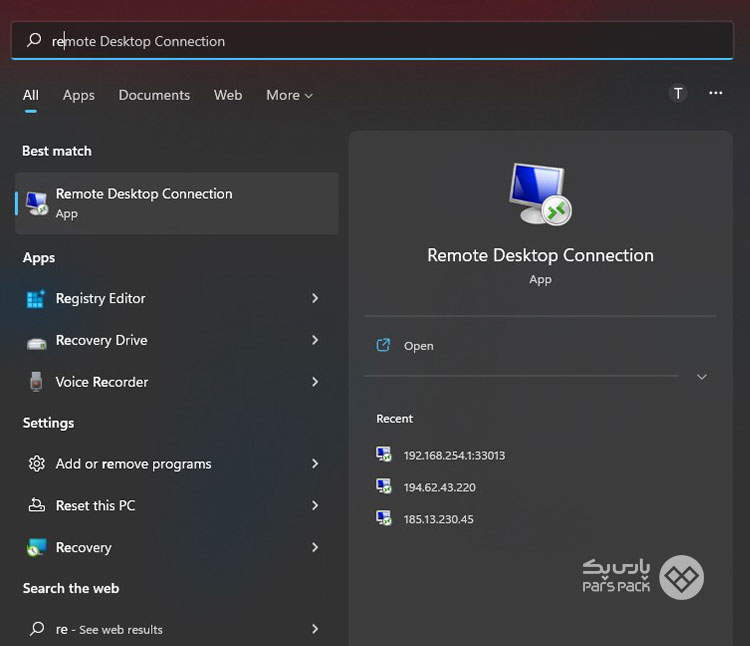Switch to the Documents tab
Viewport: 750px width, 646px height.
(x=154, y=95)
